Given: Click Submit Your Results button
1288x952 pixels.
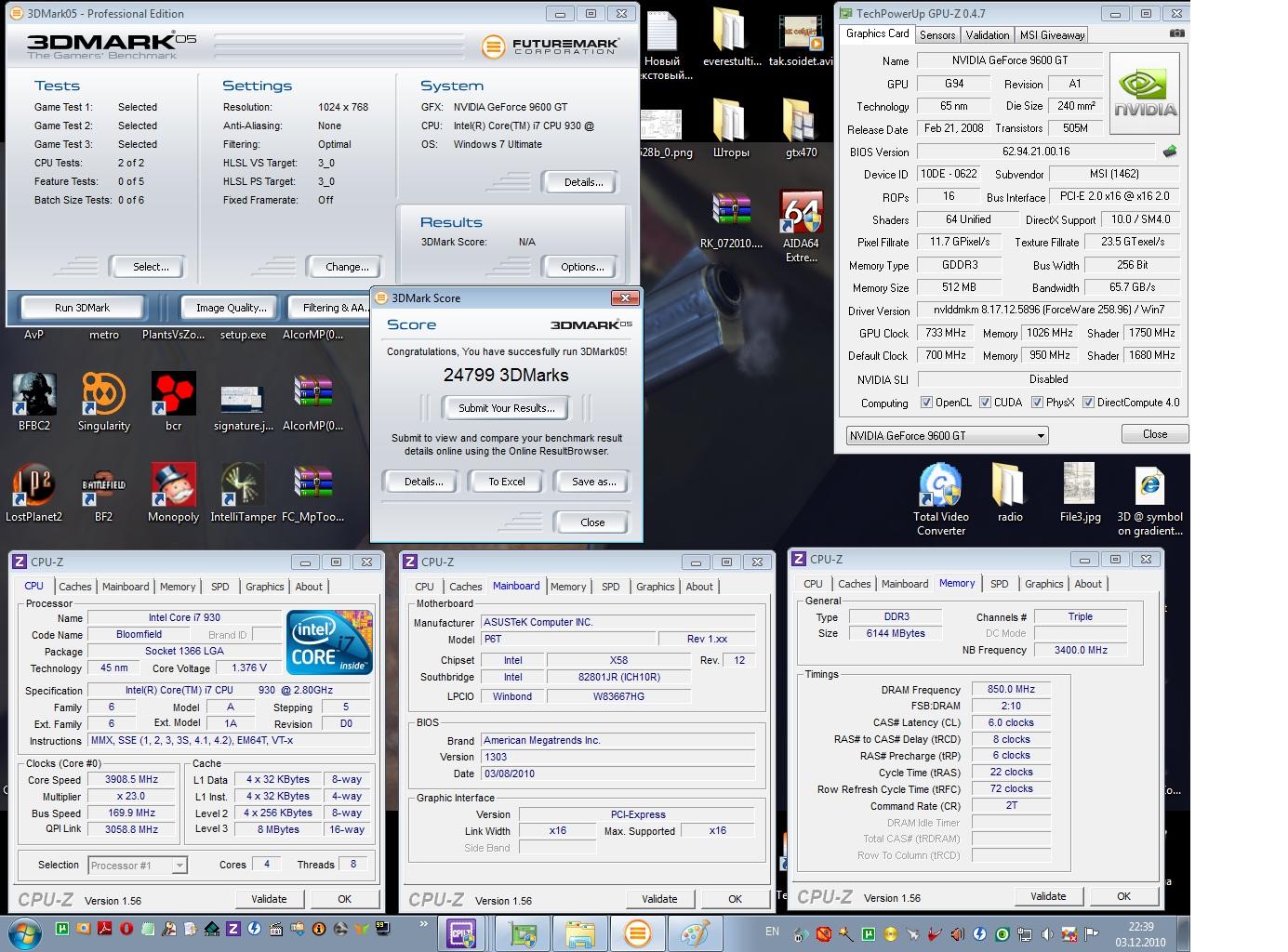Looking at the screenshot, I should (506, 407).
